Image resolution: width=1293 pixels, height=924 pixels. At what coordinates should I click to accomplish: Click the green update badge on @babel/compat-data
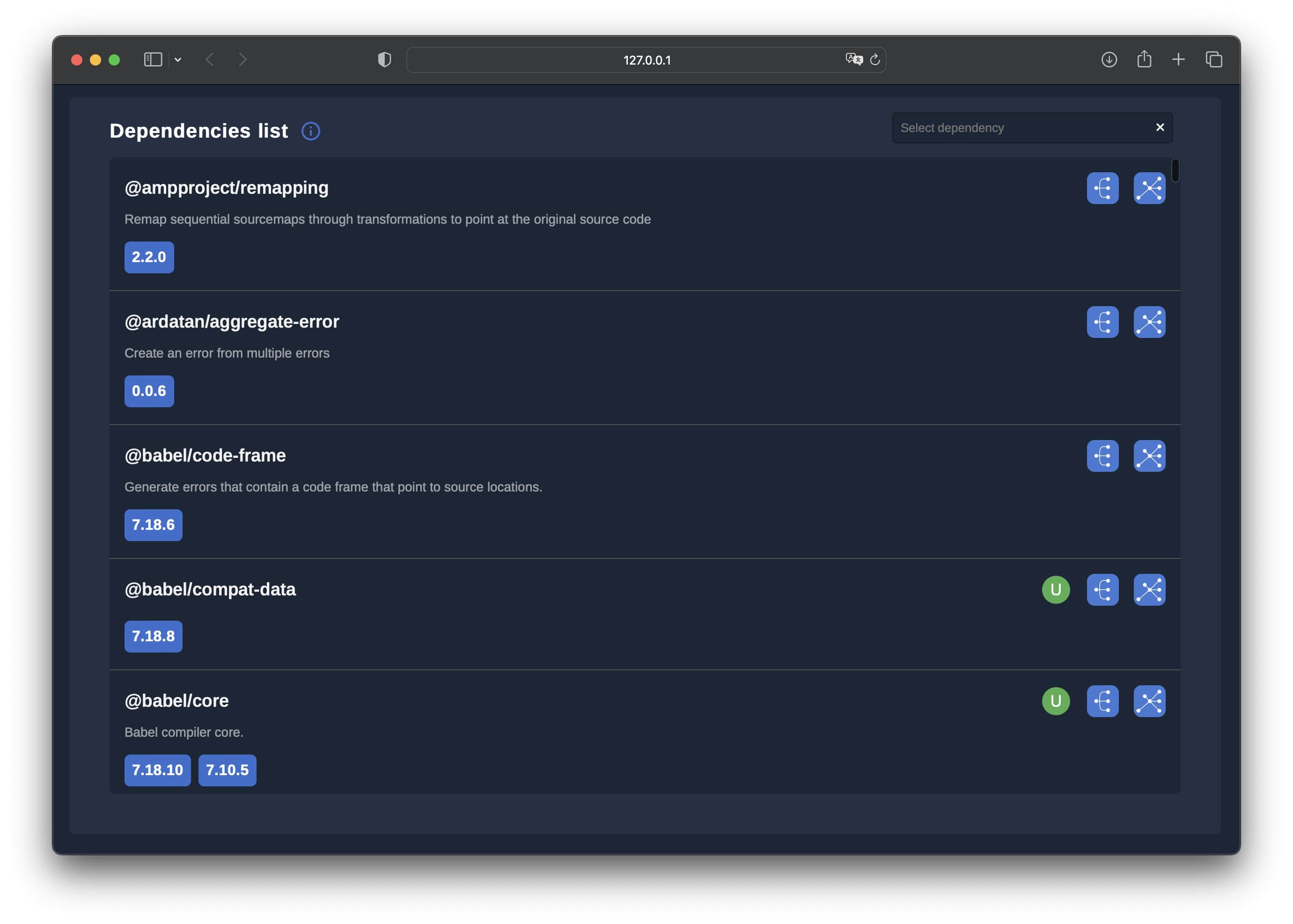point(1056,589)
